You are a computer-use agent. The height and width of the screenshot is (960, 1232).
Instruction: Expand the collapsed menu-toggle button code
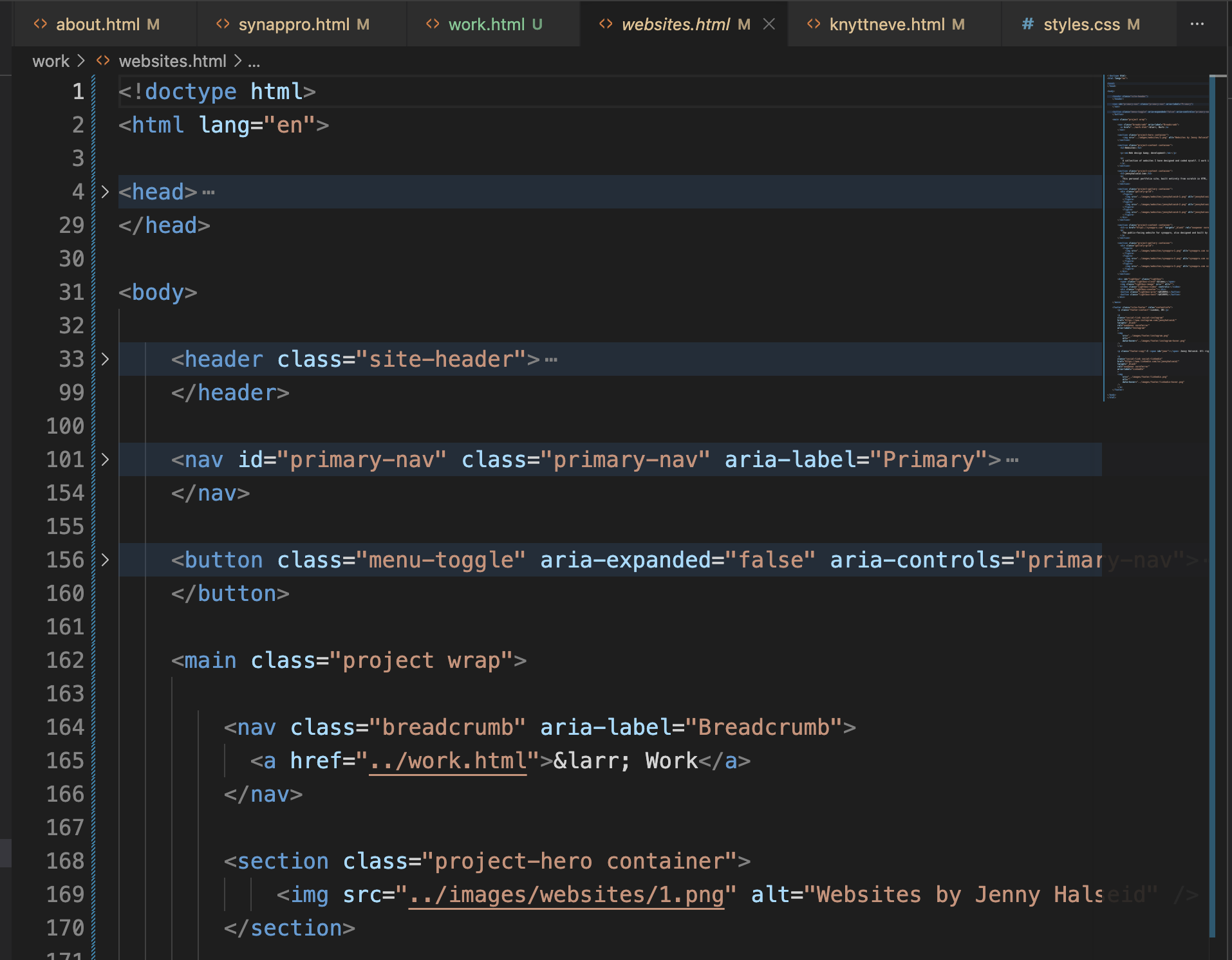(105, 560)
